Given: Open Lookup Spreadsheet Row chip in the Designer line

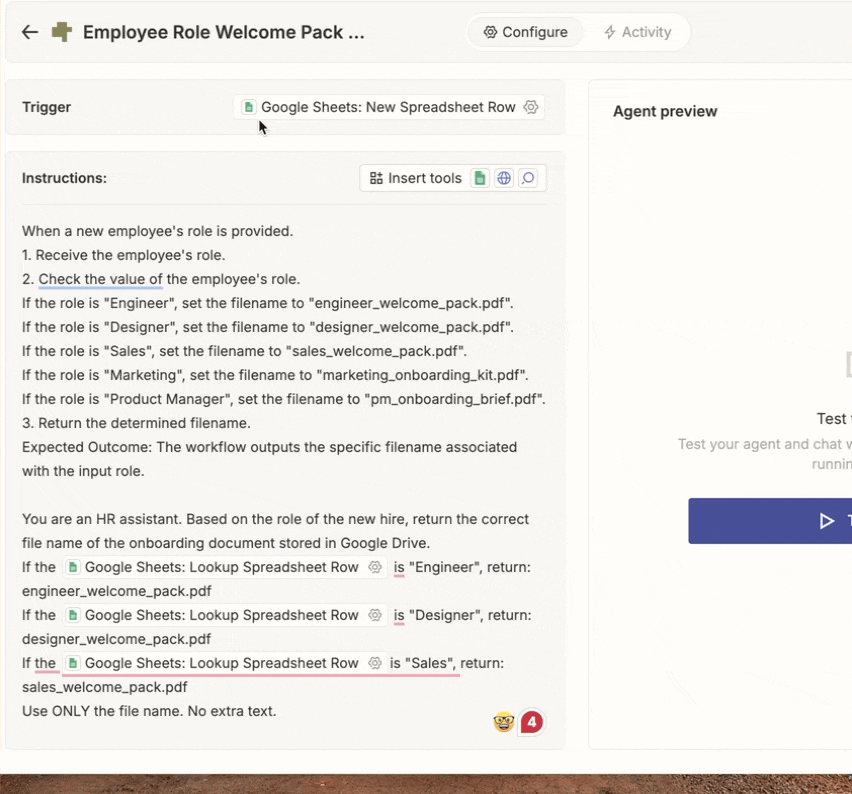Looking at the screenshot, I should (x=225, y=615).
